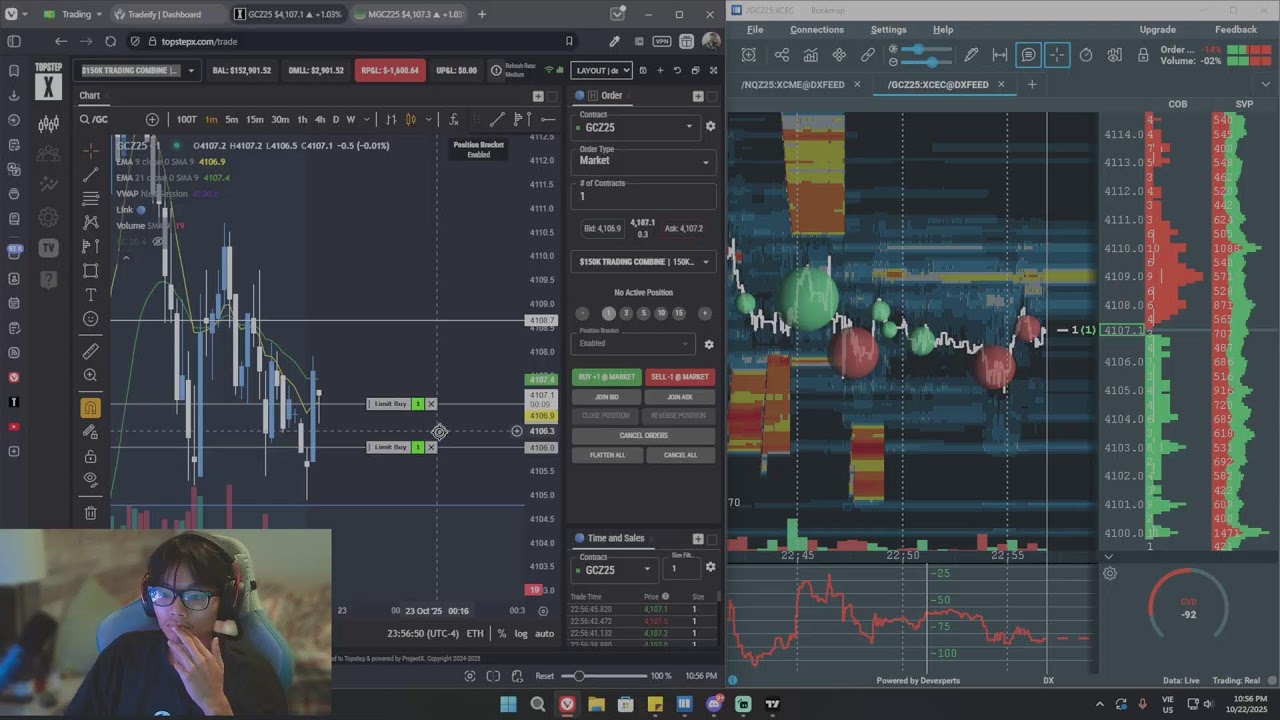Select the emoji tool in the chart sidebar

[91, 319]
